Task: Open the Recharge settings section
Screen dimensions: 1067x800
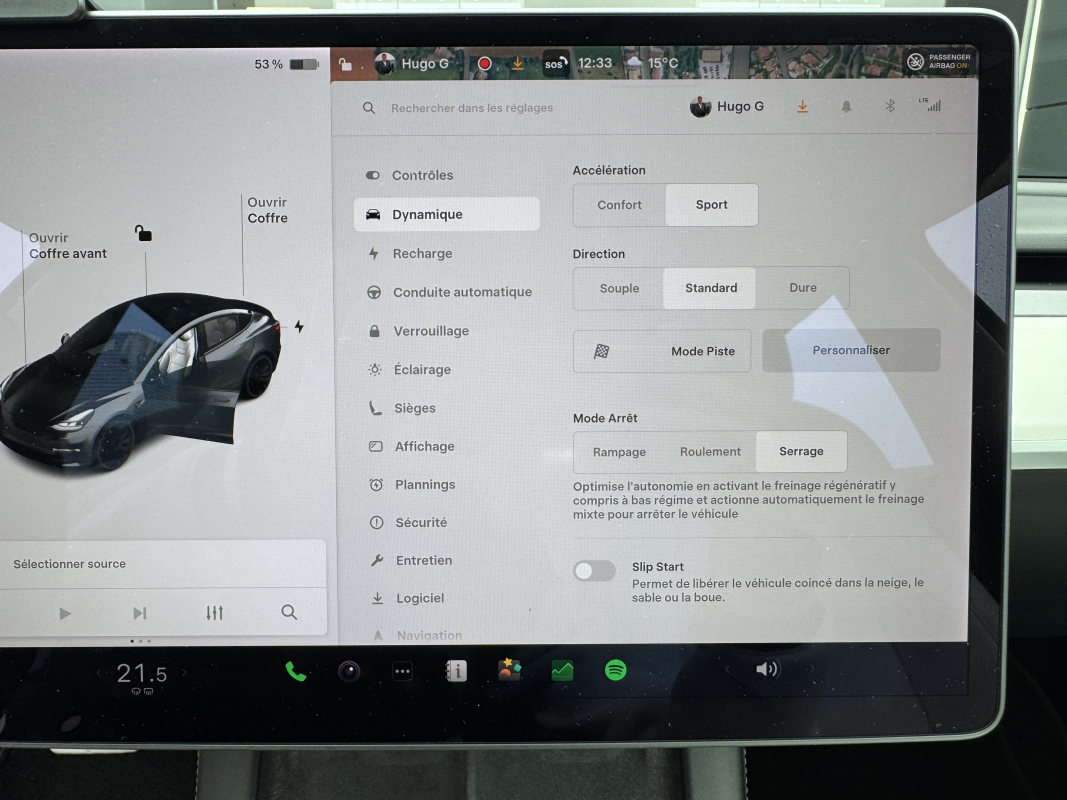Action: [x=446, y=254]
